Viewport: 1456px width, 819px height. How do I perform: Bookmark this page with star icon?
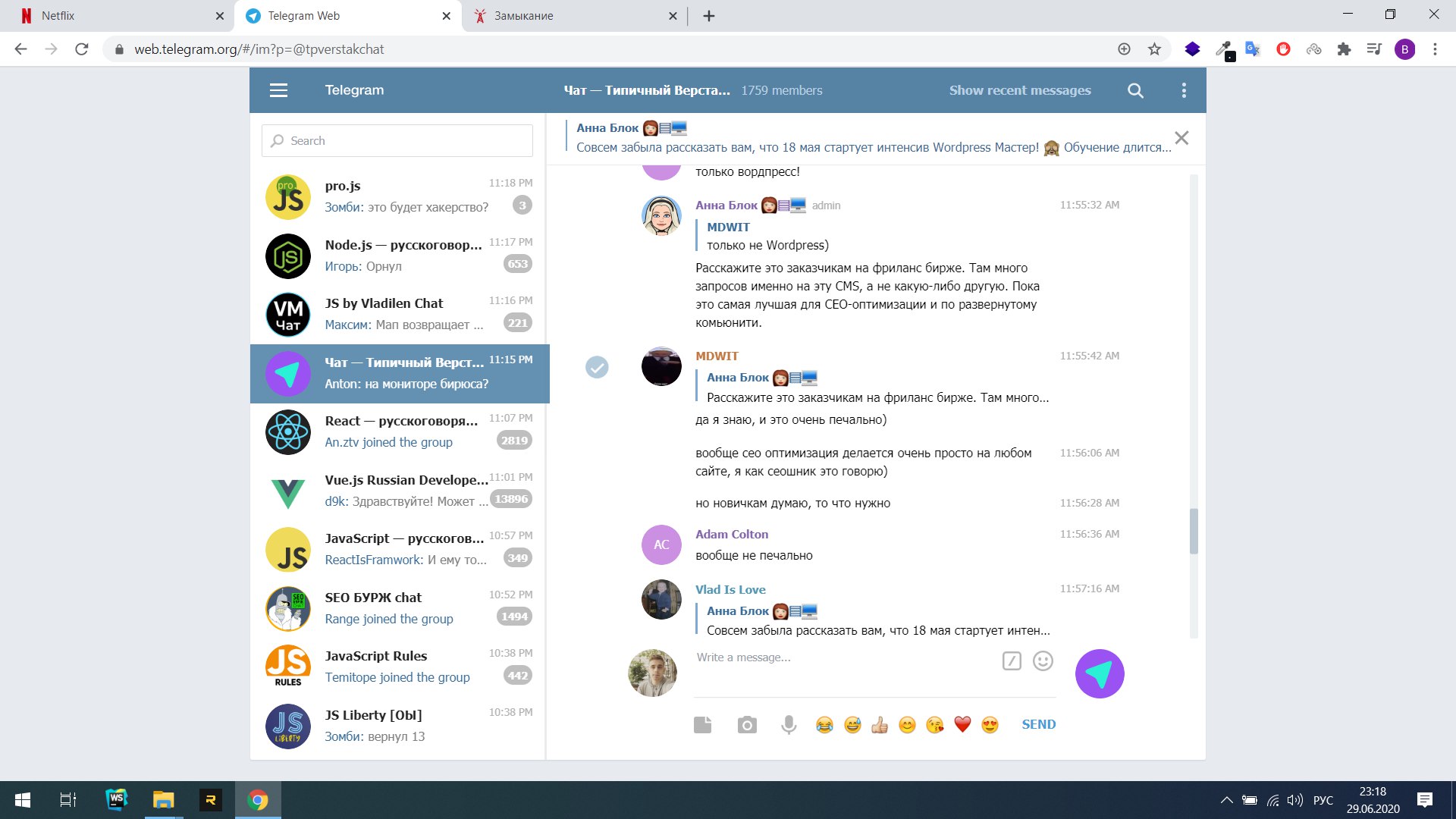pyautogui.click(x=1154, y=49)
